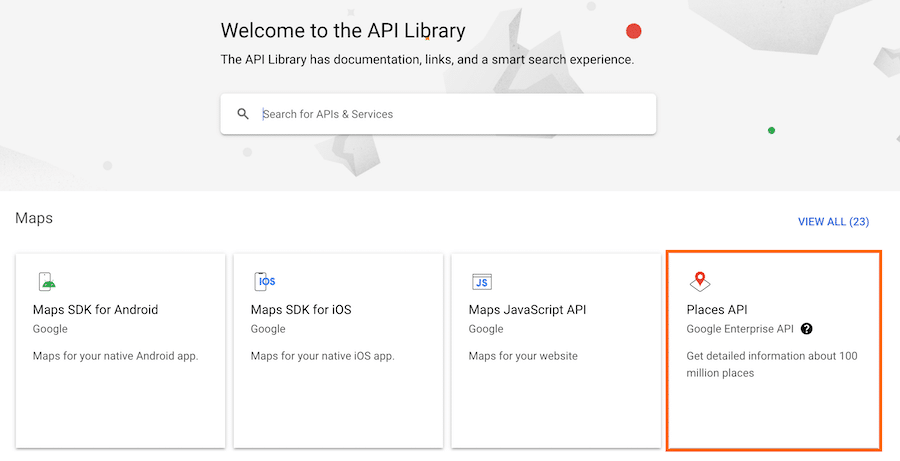Select the Maps JavaScript API title
The image size is (900, 461).
click(x=527, y=310)
